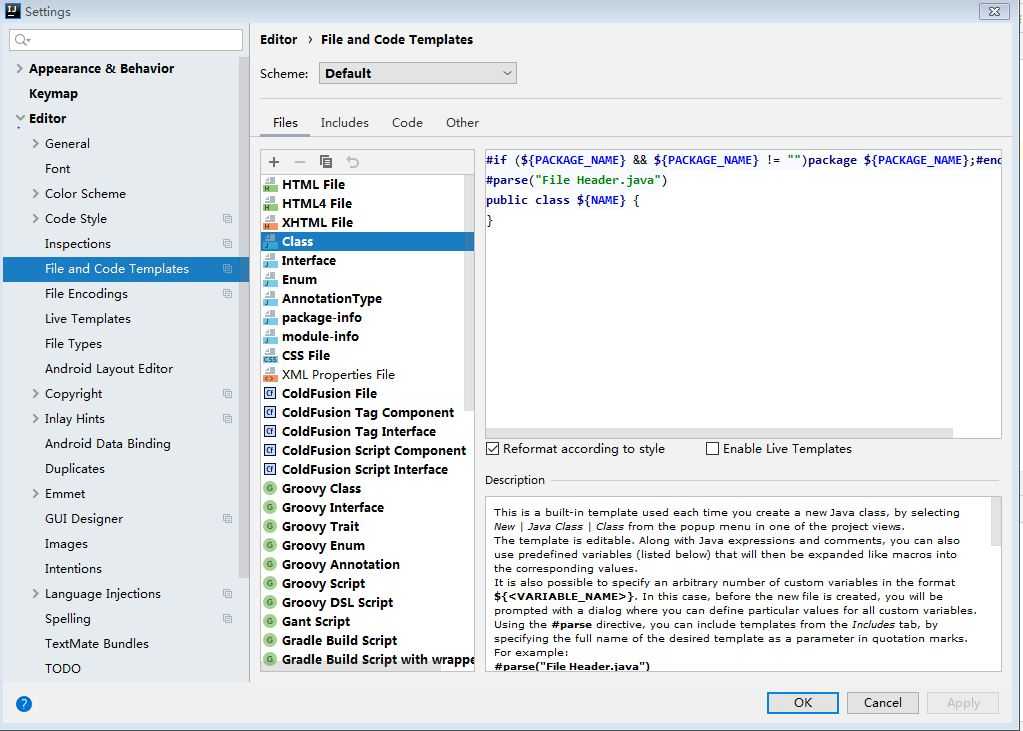Viewport: 1023px width, 731px height.
Task: Click the XML Properties File icon
Action: point(270,375)
